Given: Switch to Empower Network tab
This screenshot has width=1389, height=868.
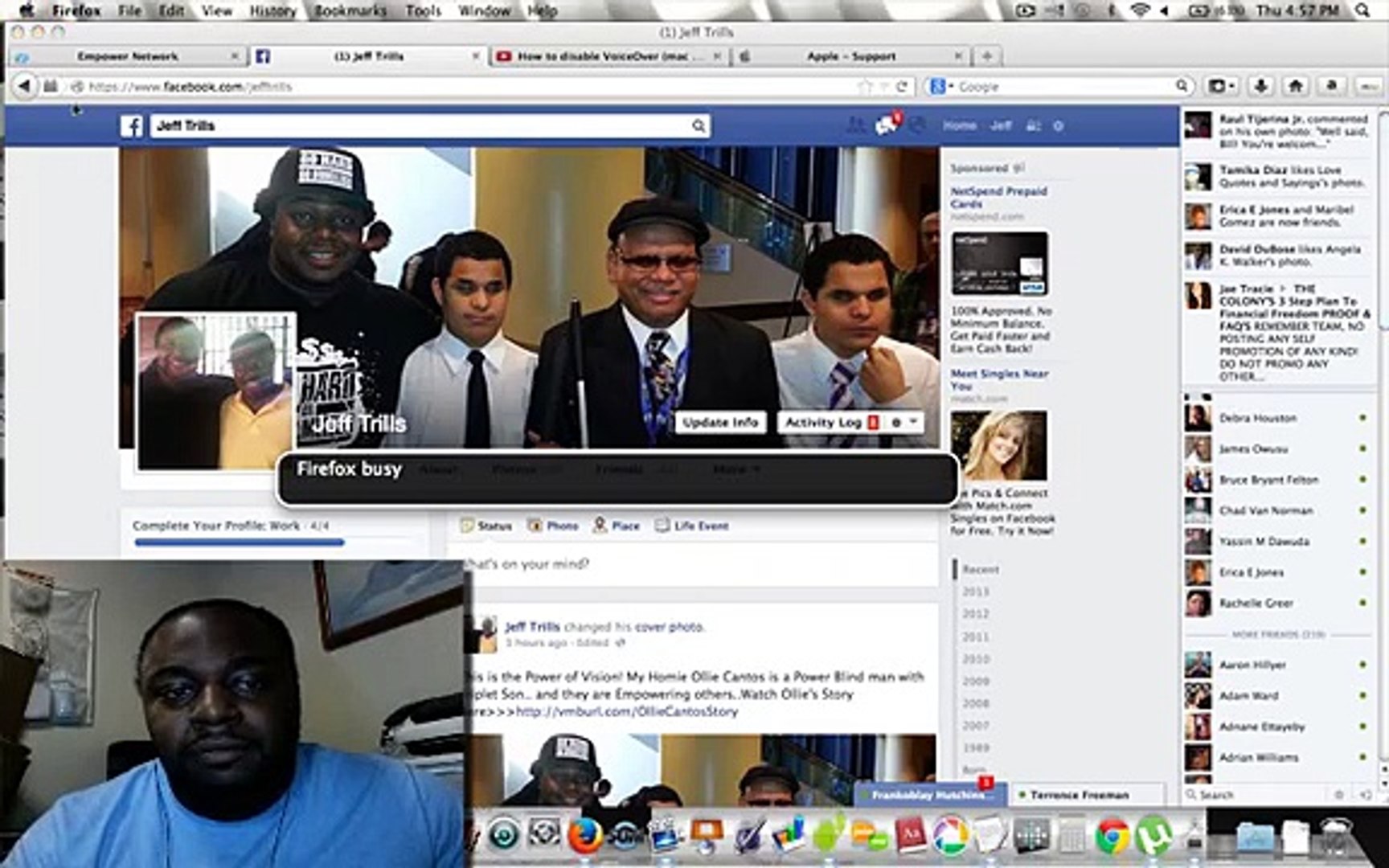Looking at the screenshot, I should [127, 56].
